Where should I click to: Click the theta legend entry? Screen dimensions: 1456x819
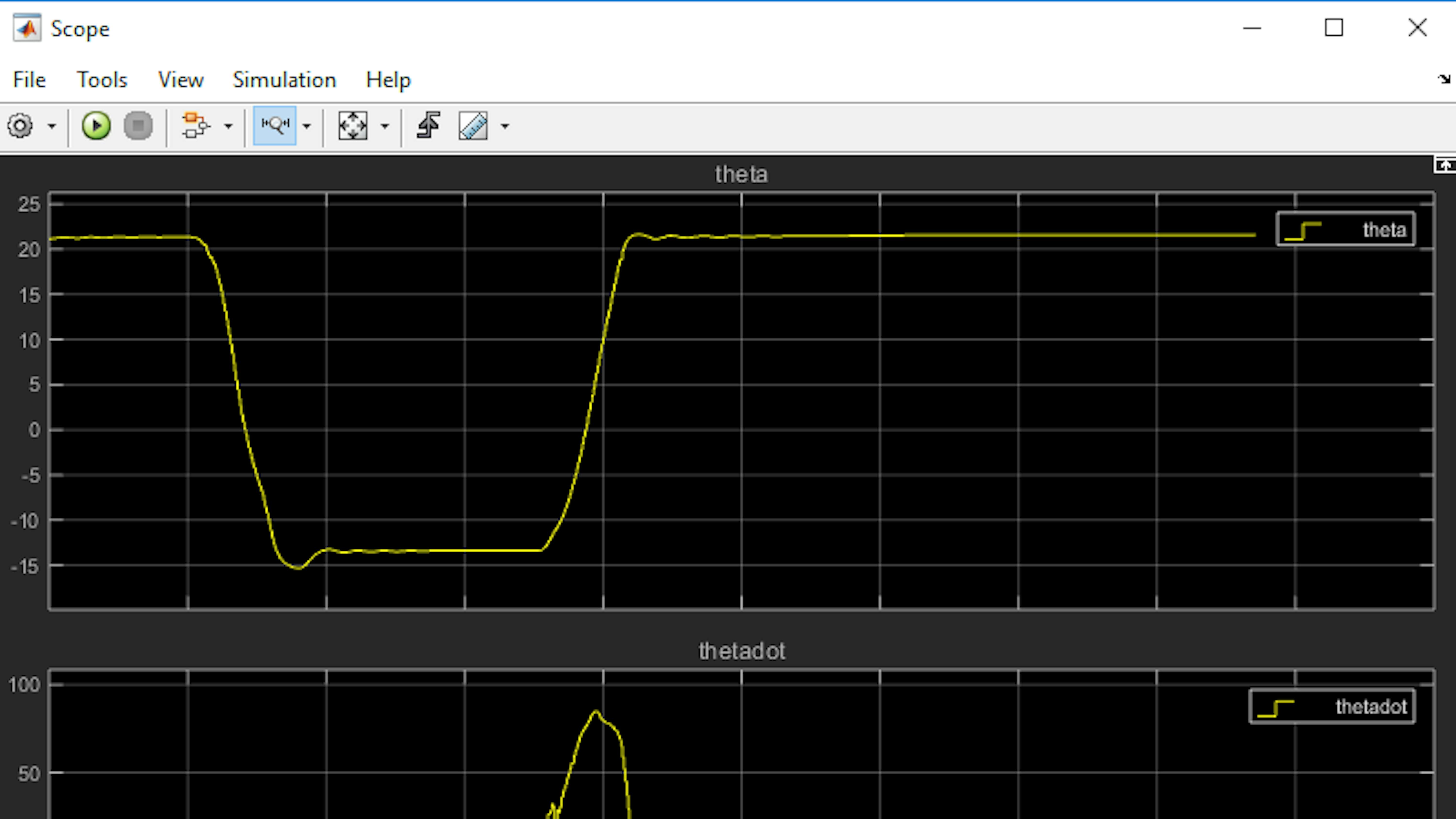click(1346, 229)
